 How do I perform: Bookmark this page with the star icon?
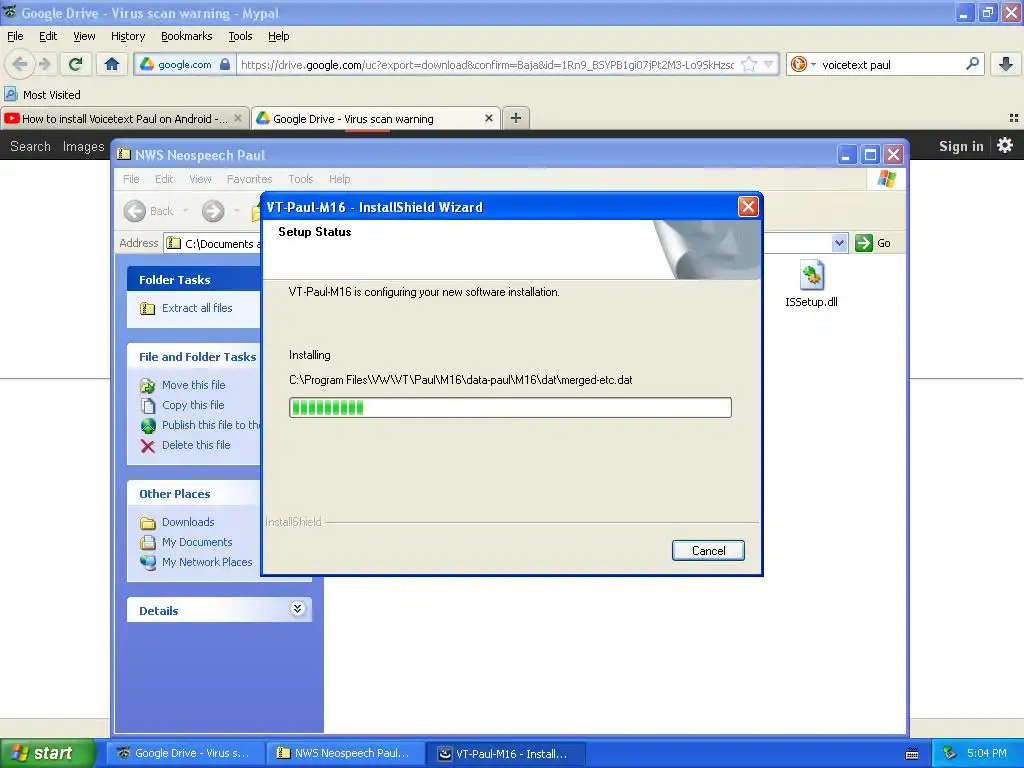(x=749, y=64)
